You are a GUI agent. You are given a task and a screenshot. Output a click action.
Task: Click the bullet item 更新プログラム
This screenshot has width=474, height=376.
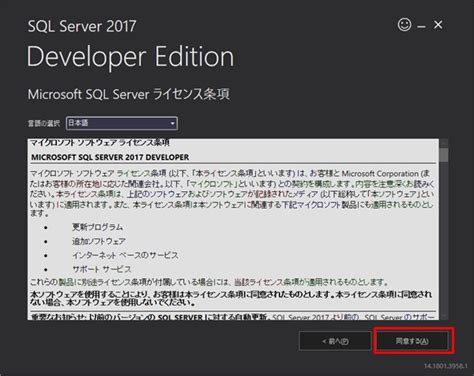tap(98, 227)
